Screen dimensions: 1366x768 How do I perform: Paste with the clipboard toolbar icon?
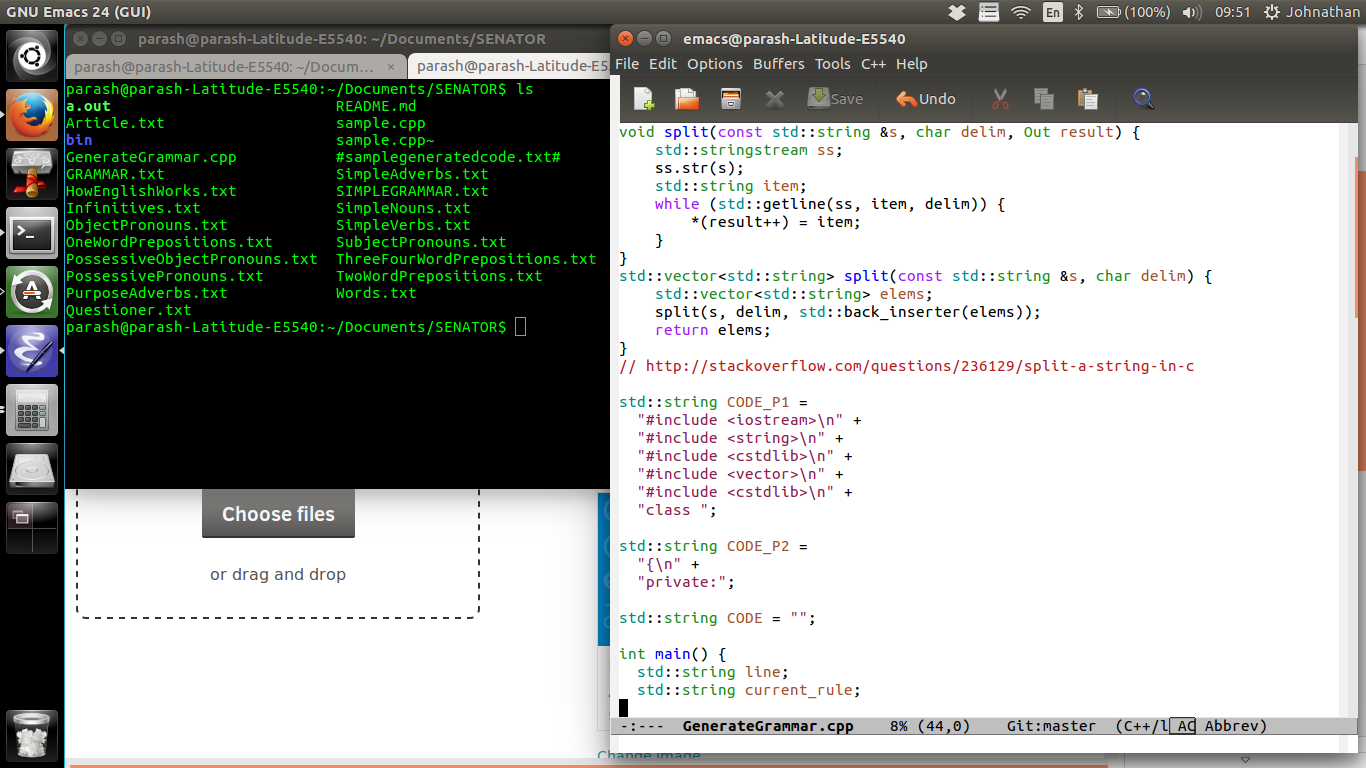(x=1087, y=99)
